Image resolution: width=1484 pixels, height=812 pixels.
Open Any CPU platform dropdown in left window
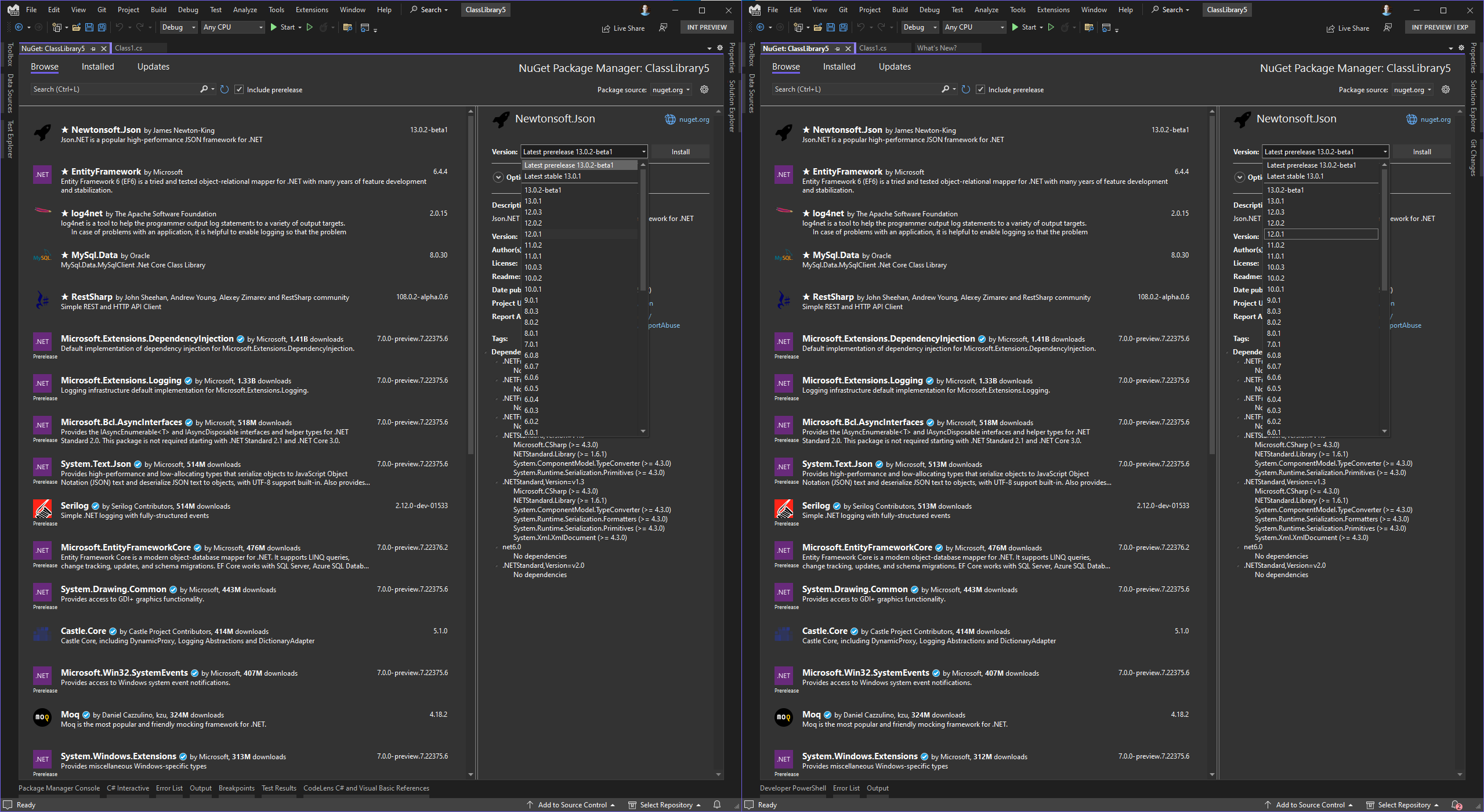pyautogui.click(x=233, y=27)
